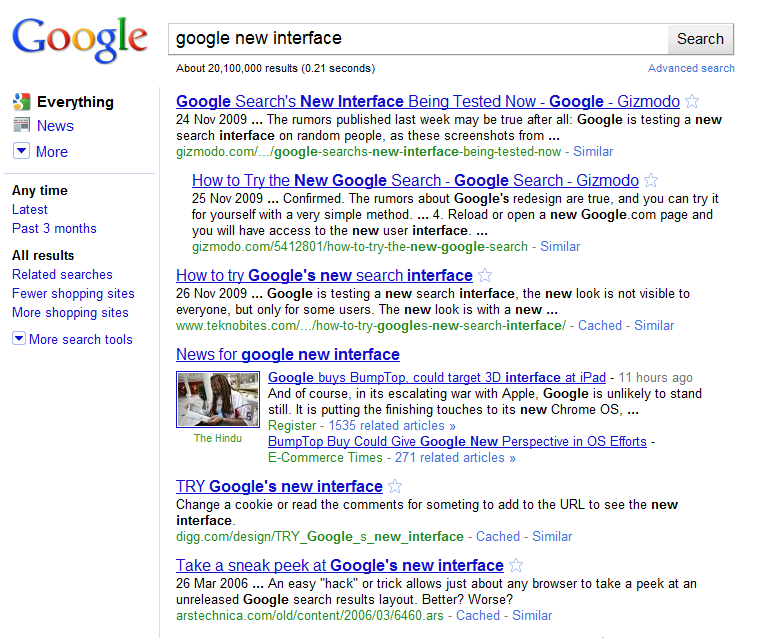Click Similar for arstechnica result
The height and width of the screenshot is (638, 769).
point(532,615)
